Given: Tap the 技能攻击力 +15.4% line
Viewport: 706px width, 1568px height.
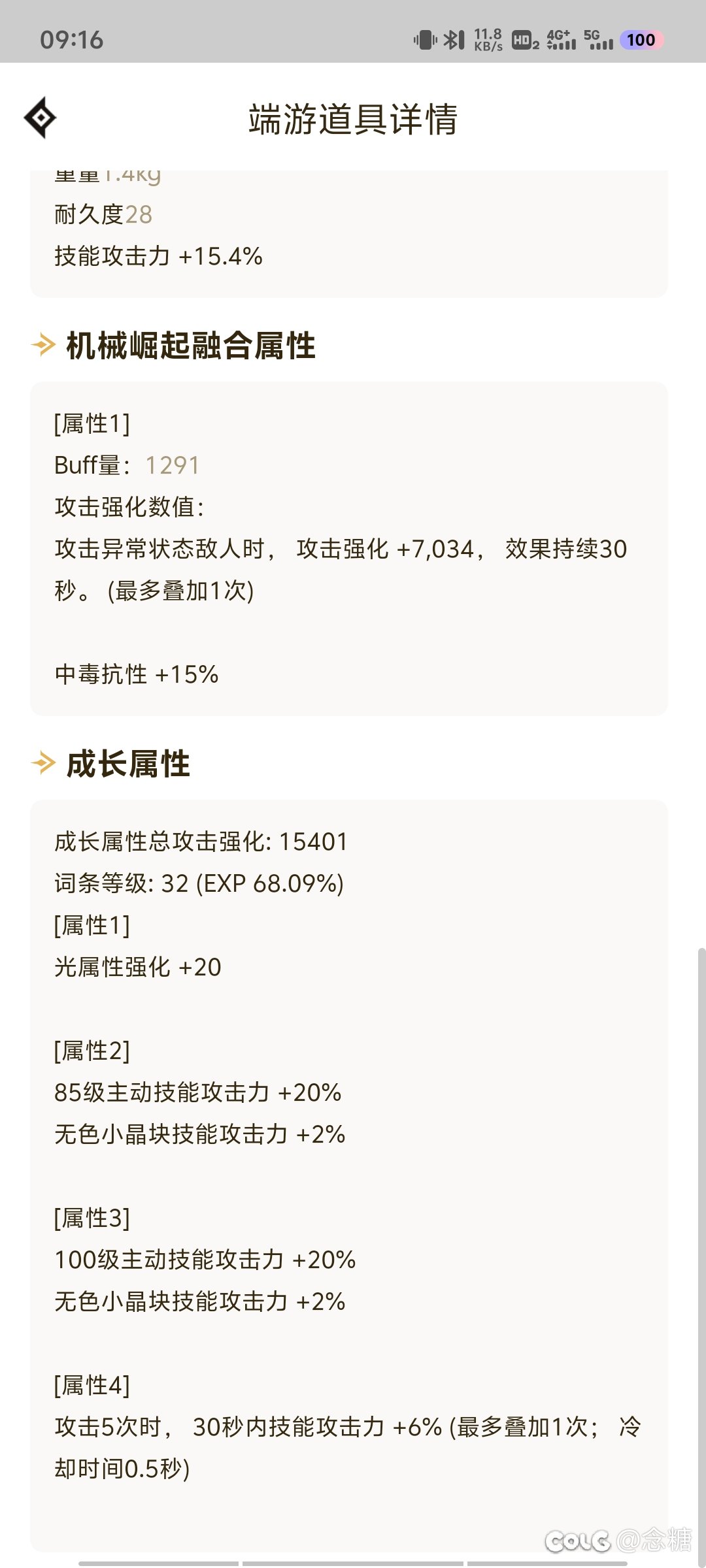Looking at the screenshot, I should coord(159,256).
